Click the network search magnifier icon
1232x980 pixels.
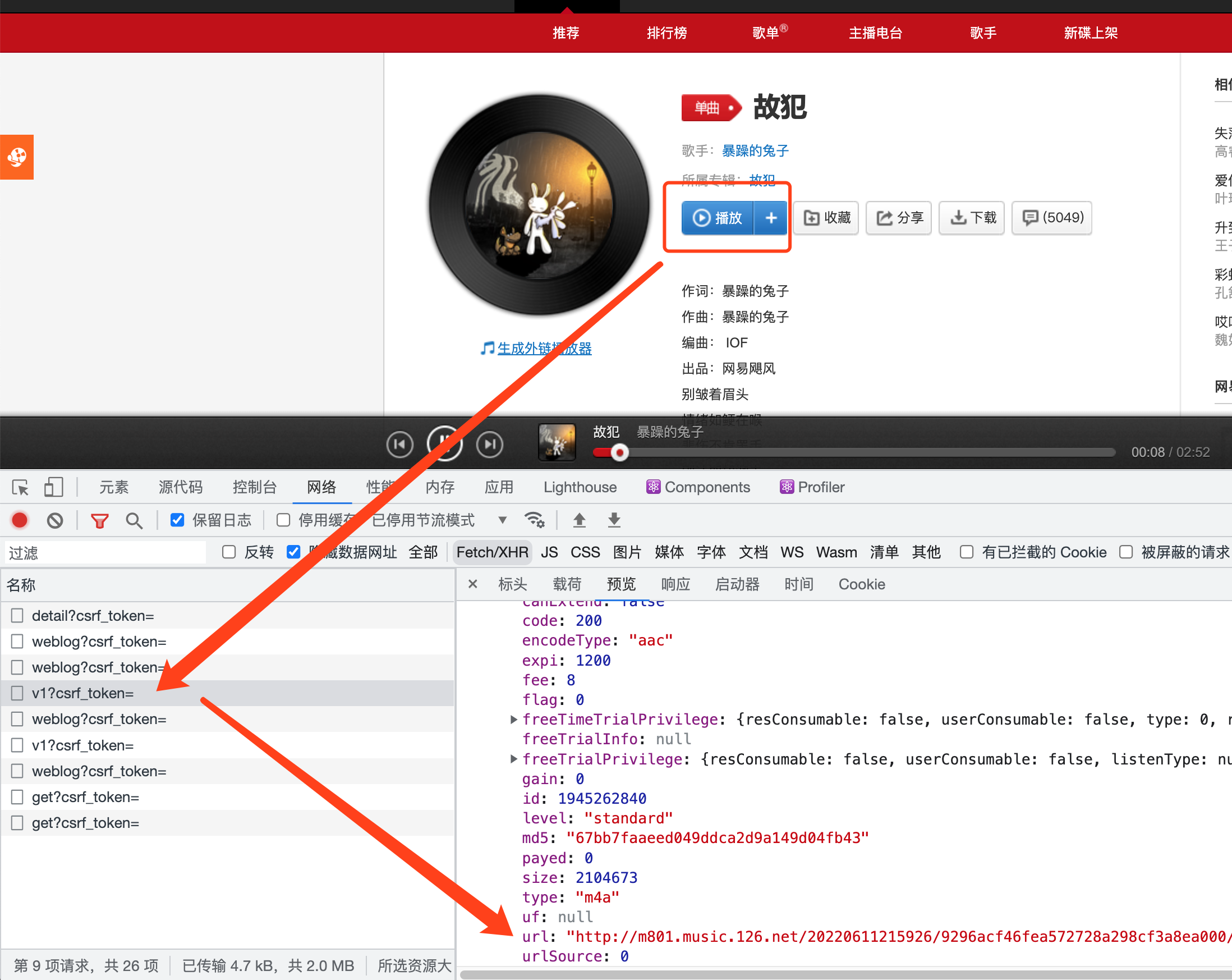[x=134, y=520]
